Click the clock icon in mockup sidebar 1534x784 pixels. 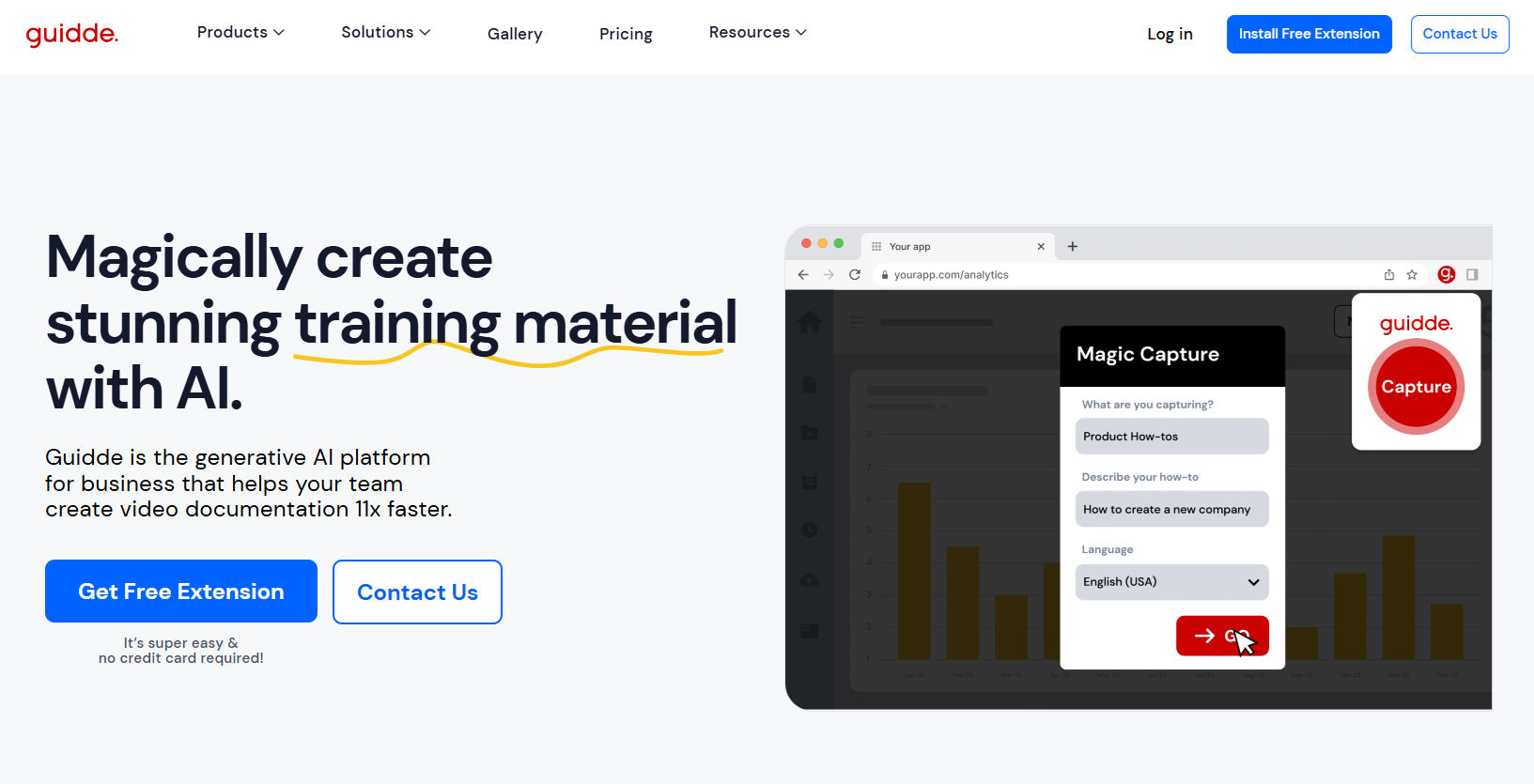point(809,530)
